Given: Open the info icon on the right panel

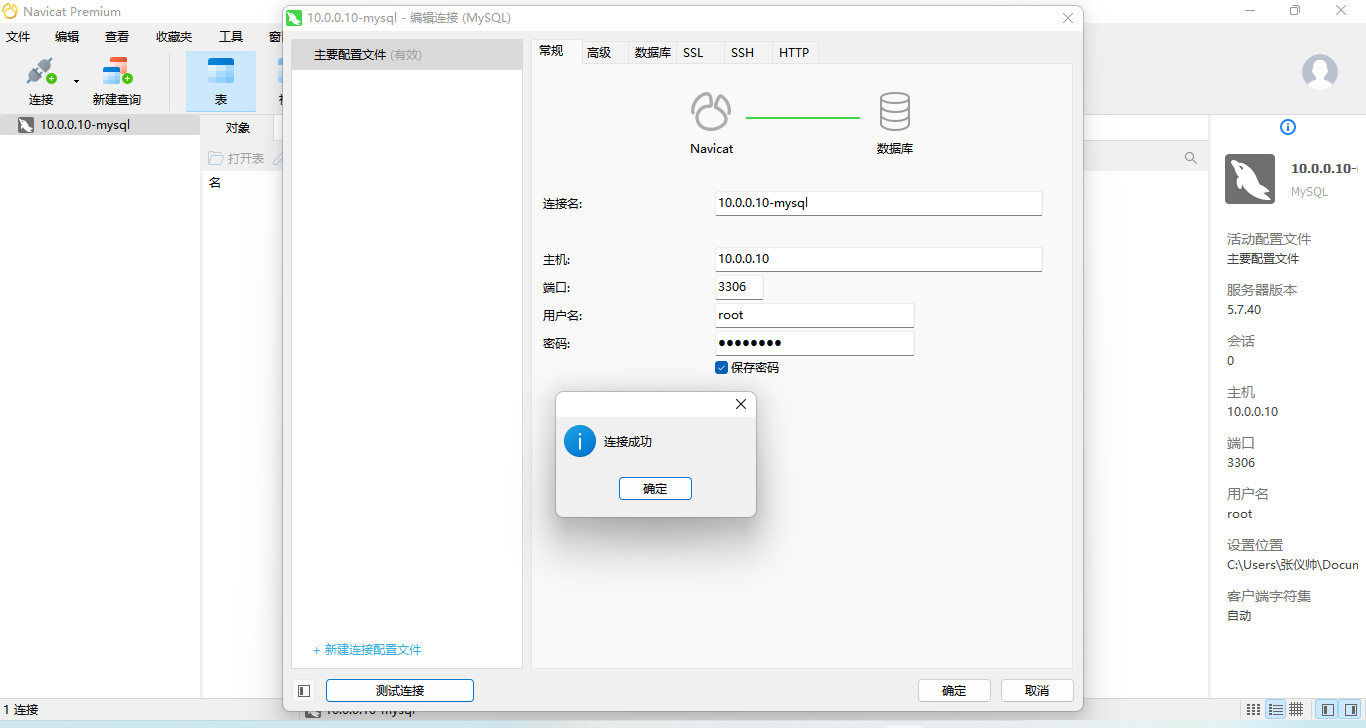Looking at the screenshot, I should coord(1288,127).
